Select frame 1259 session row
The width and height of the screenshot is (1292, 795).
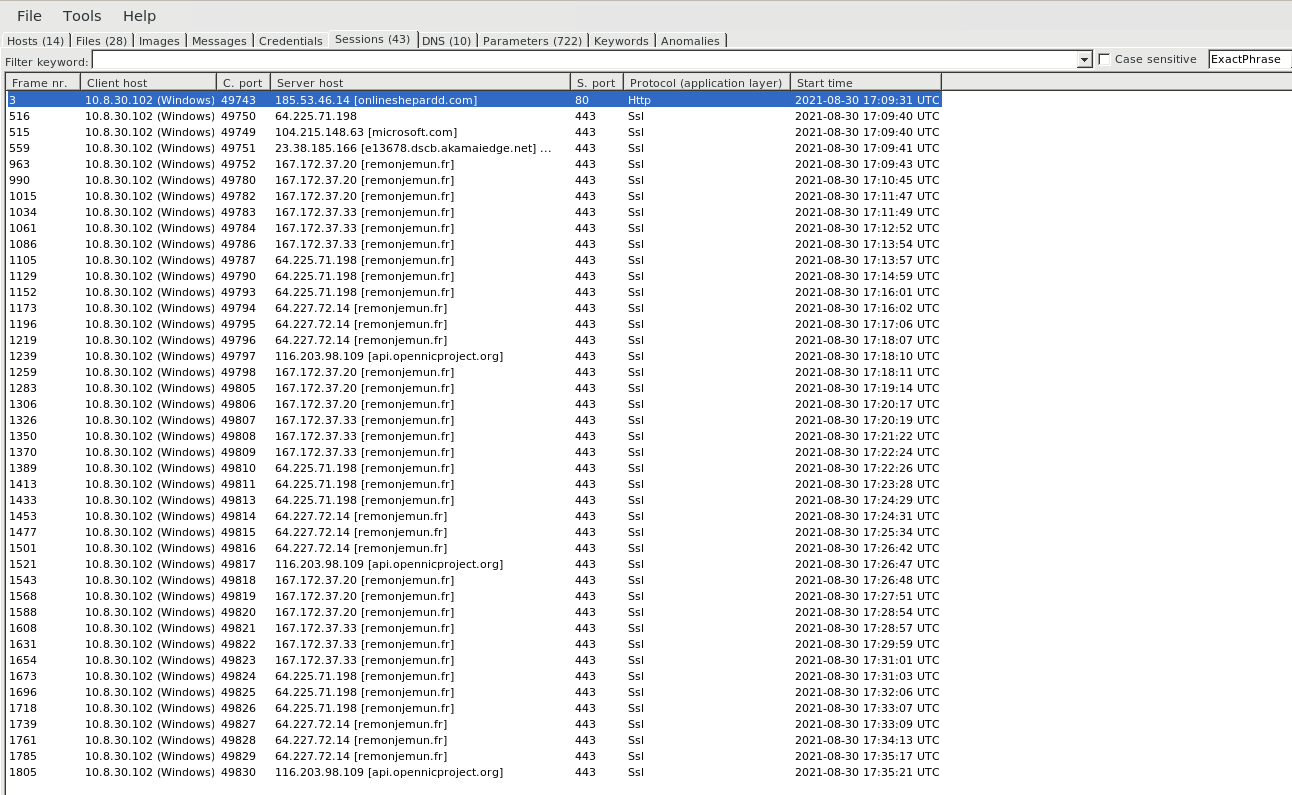pos(473,372)
